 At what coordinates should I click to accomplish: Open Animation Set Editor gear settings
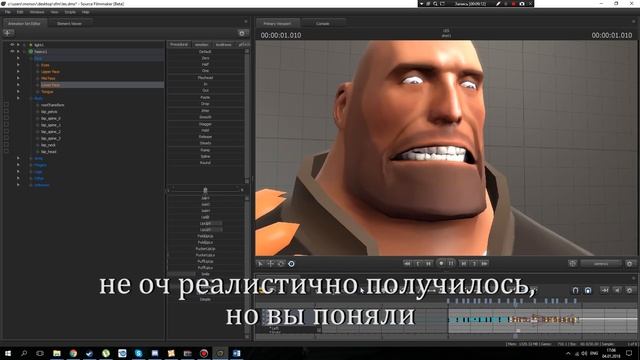(242, 33)
